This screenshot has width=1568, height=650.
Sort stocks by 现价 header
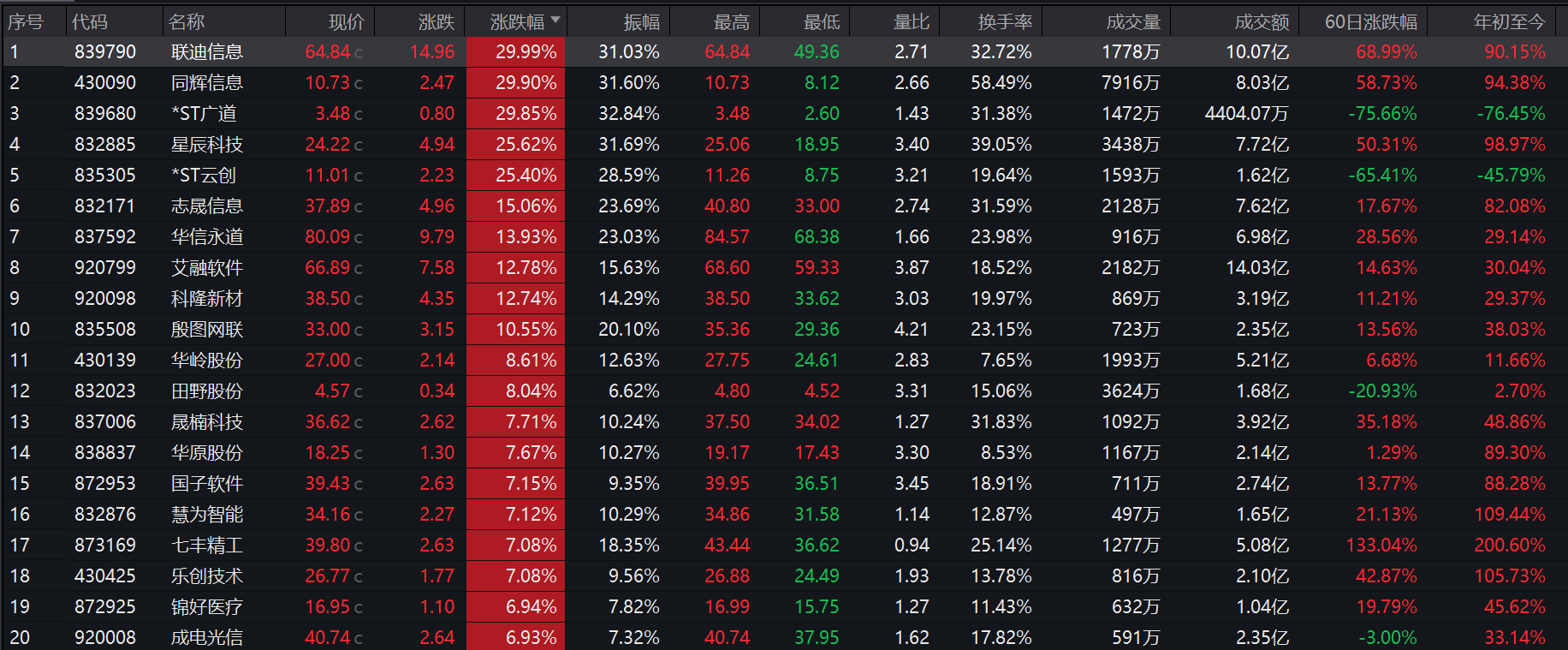tap(347, 22)
